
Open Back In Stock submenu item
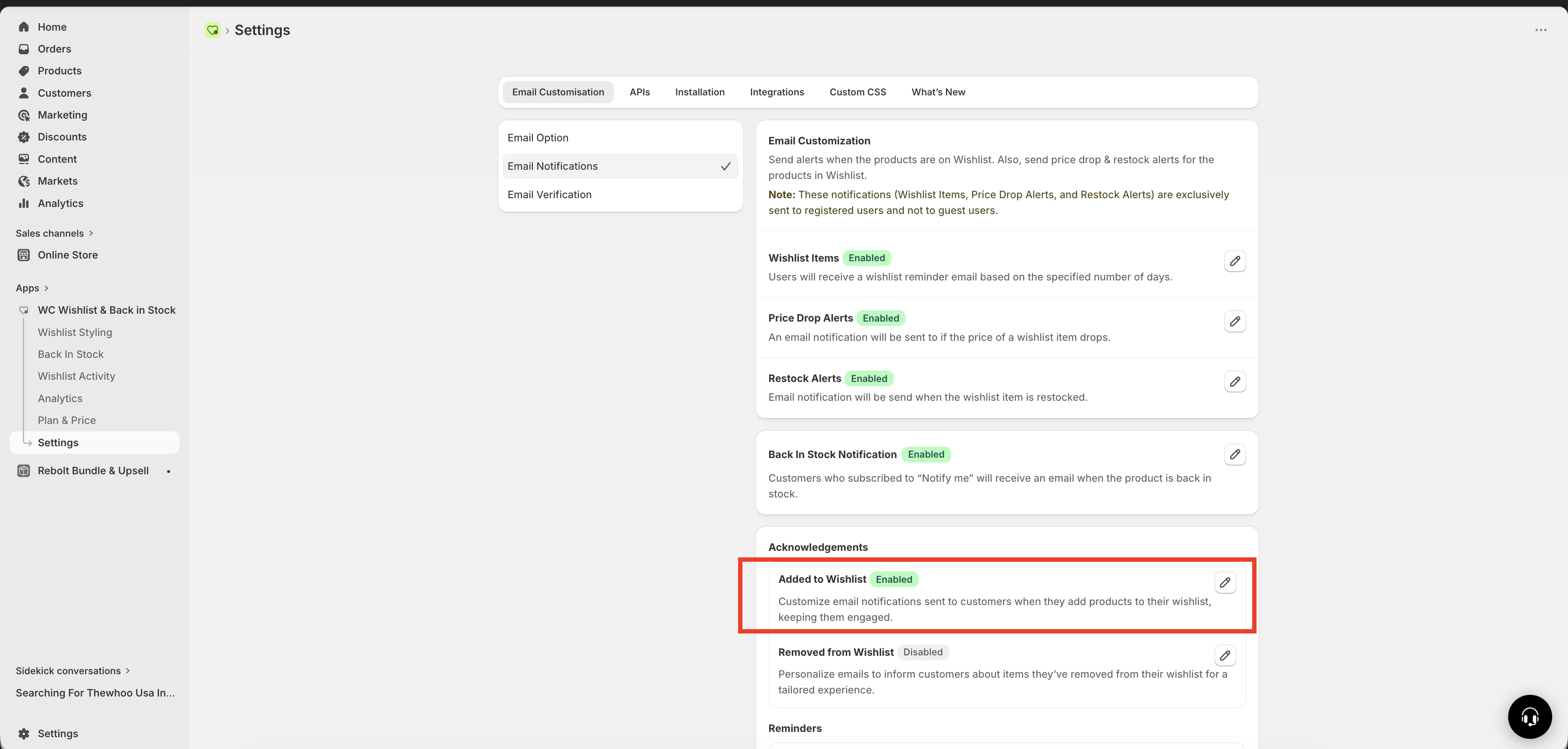point(70,354)
